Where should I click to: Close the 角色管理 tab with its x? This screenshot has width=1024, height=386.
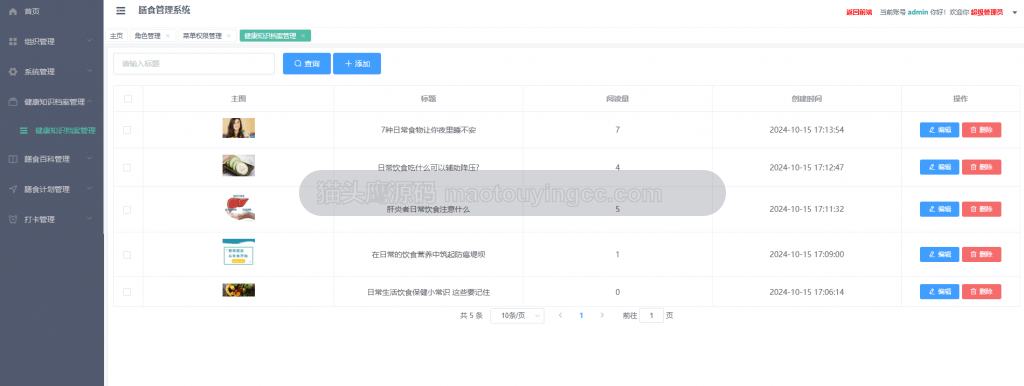pyautogui.click(x=167, y=36)
